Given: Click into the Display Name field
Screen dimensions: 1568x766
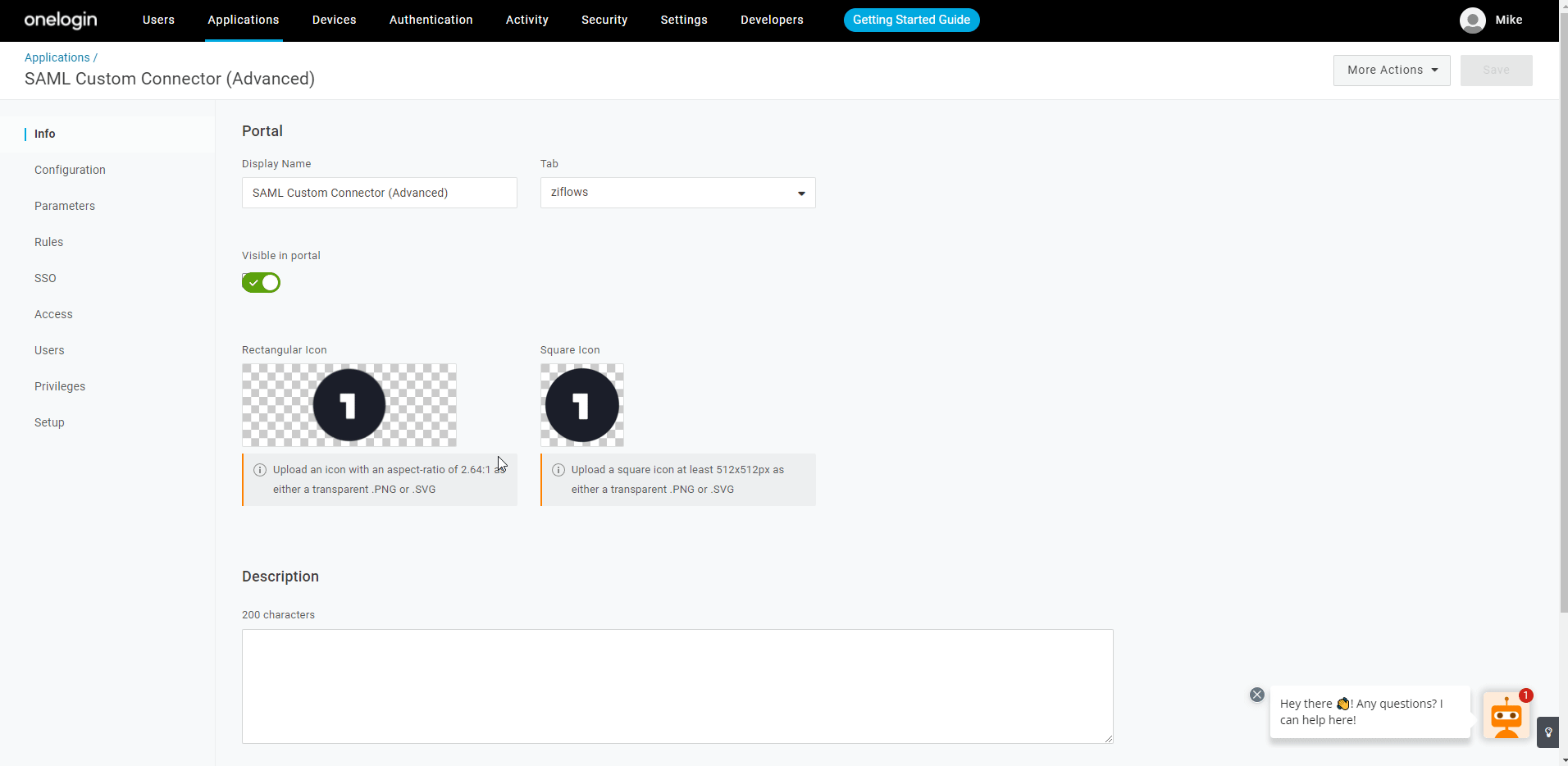Looking at the screenshot, I should 379,193.
